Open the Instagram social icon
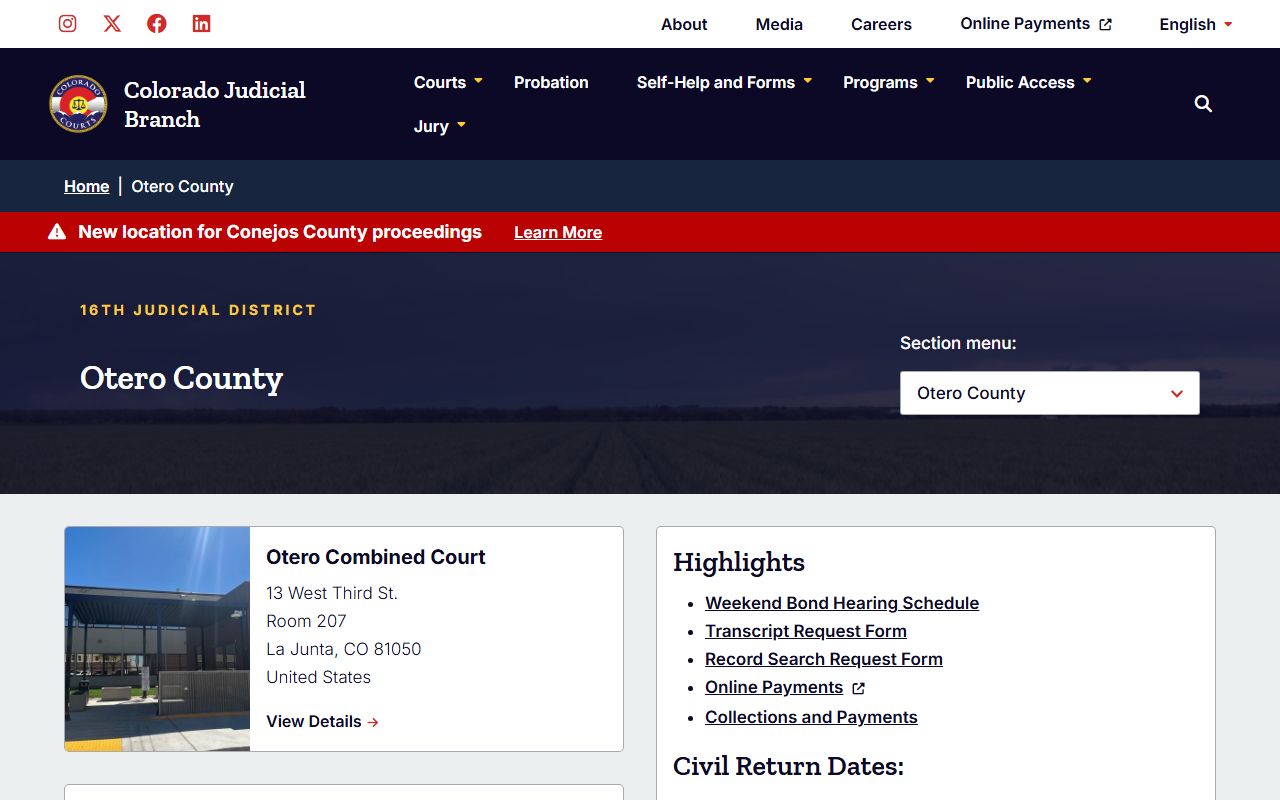 click(x=67, y=24)
